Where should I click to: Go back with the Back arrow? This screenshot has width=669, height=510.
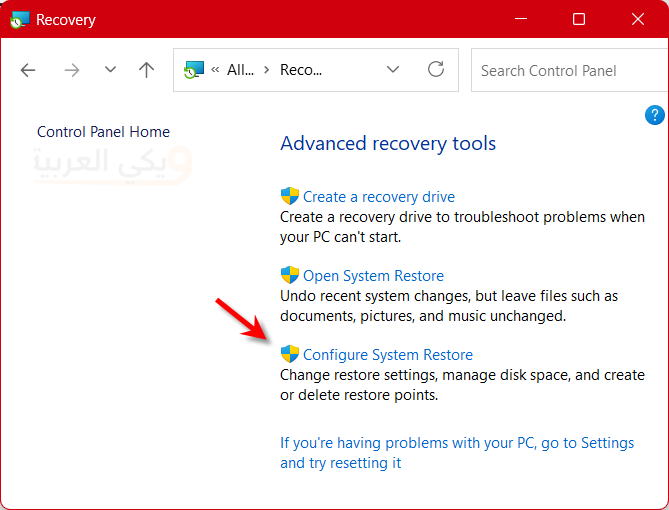coord(28,70)
